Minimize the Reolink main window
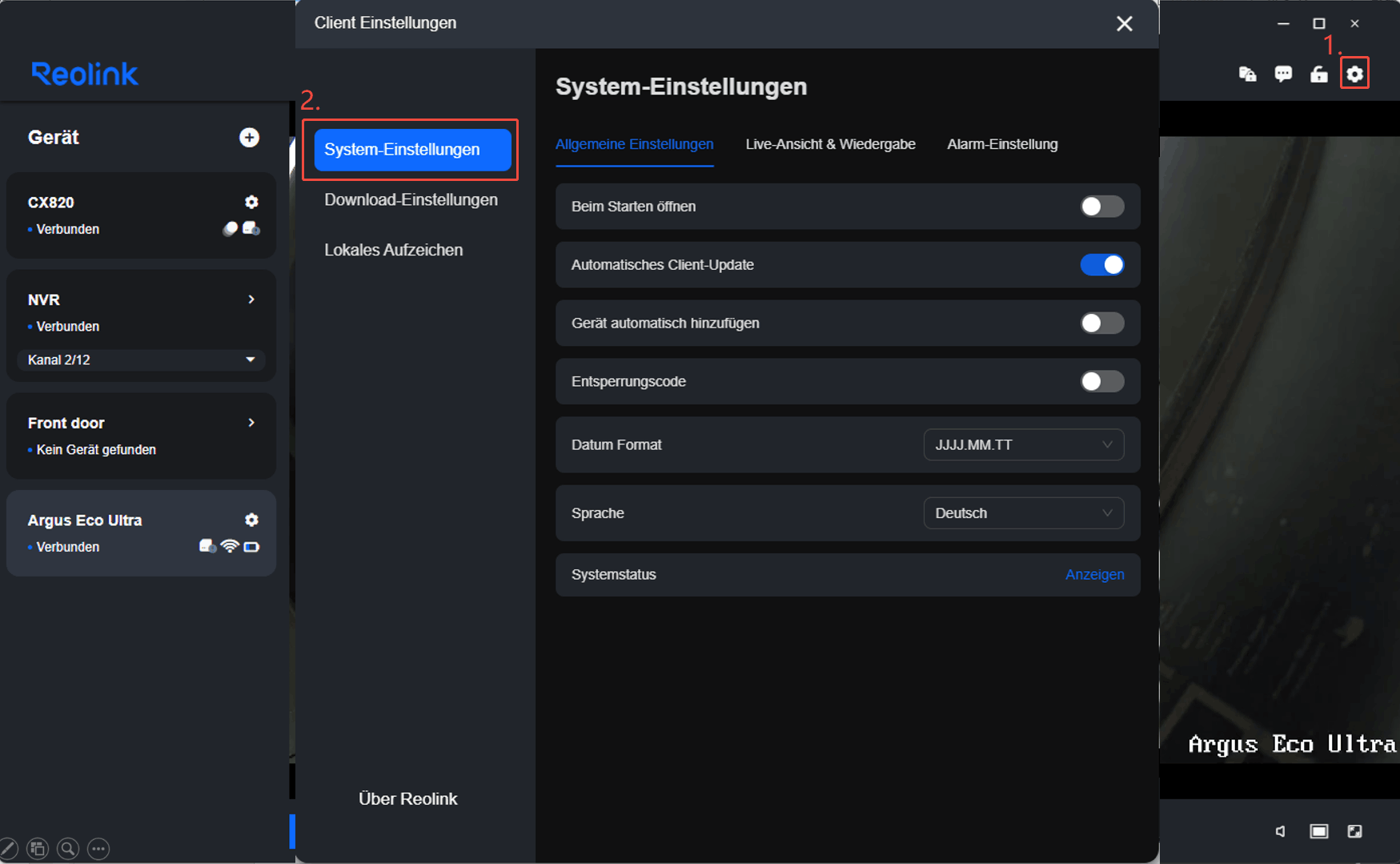The height and width of the screenshot is (864, 1400). coord(1283,23)
